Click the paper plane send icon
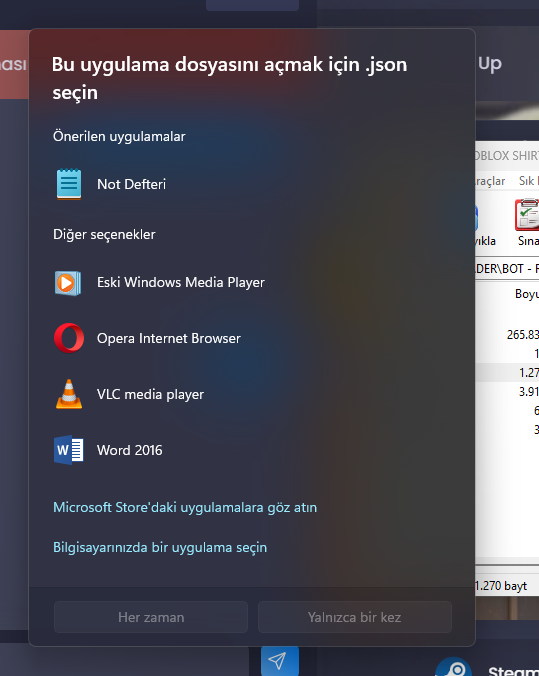 point(279,660)
